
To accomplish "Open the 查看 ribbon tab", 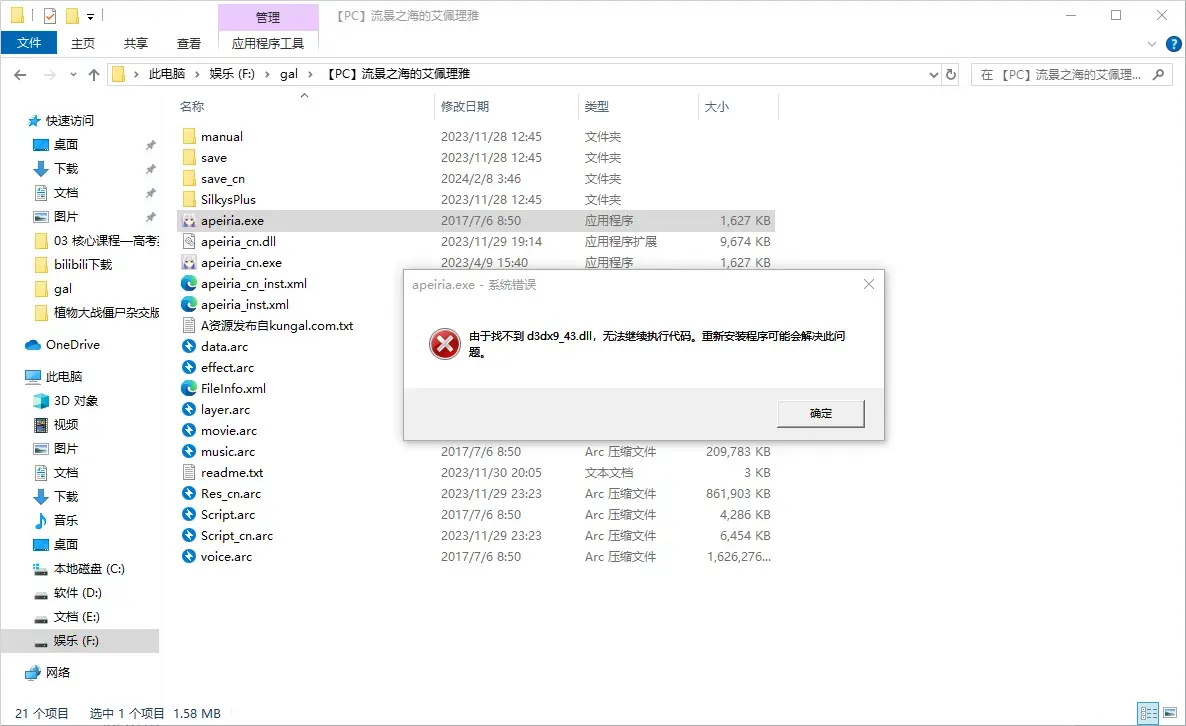I will point(189,43).
